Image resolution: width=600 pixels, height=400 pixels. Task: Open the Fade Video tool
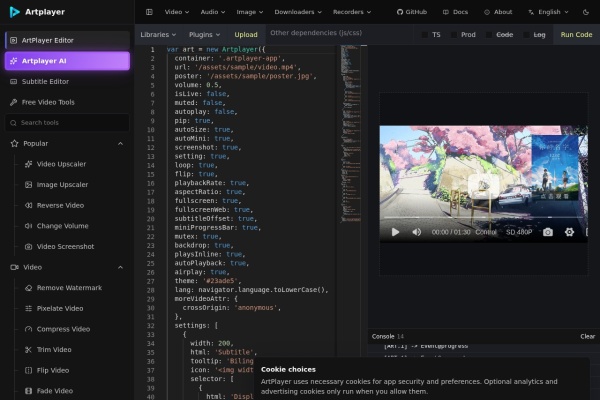click(55, 391)
